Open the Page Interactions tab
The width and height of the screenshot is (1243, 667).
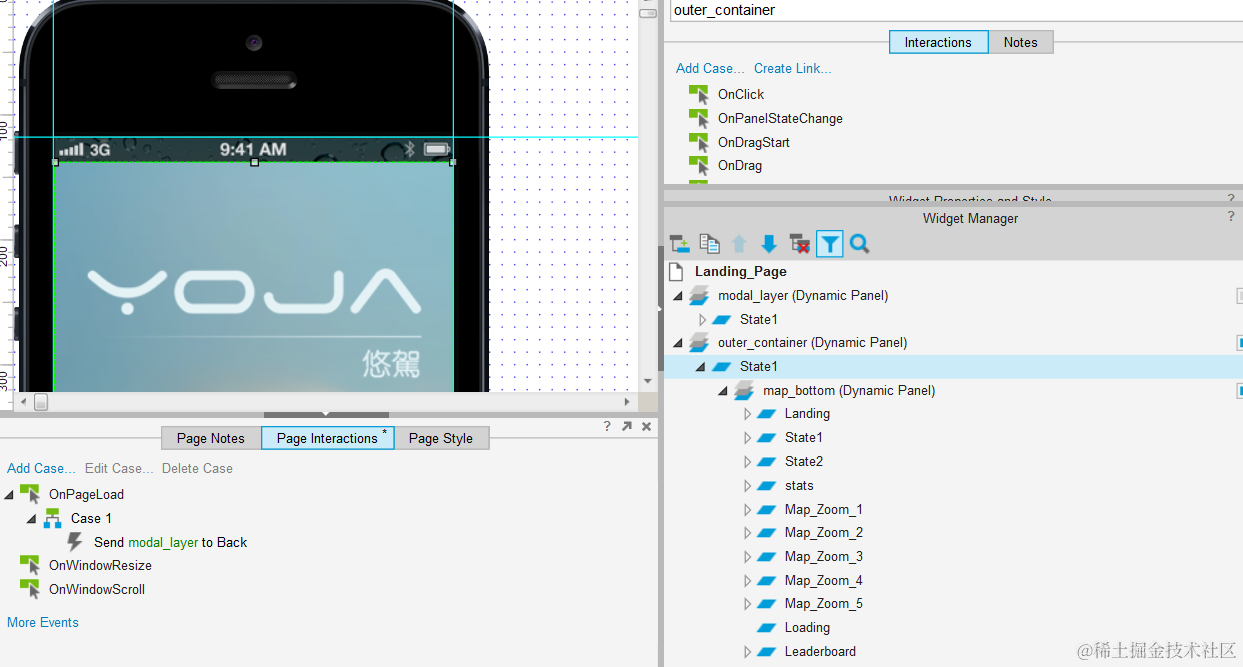tap(328, 438)
